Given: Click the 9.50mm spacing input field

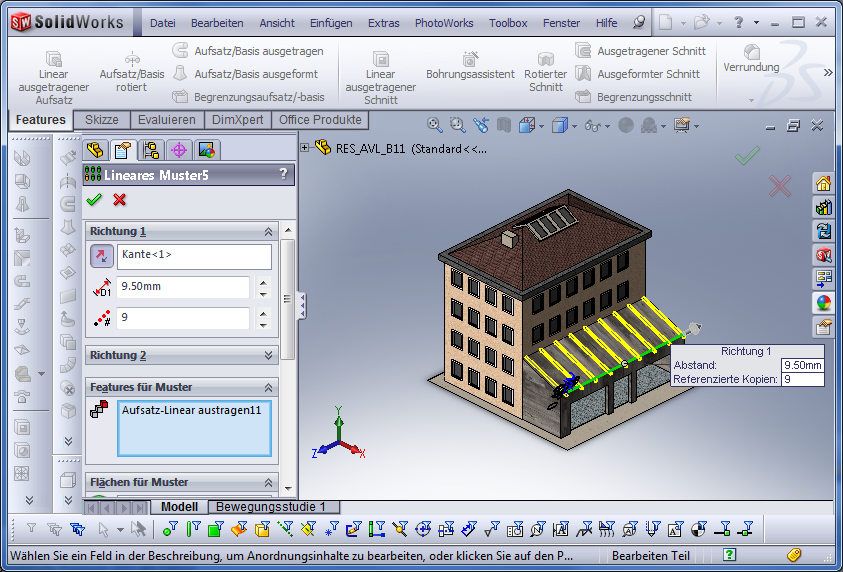Looking at the screenshot, I should tap(183, 287).
